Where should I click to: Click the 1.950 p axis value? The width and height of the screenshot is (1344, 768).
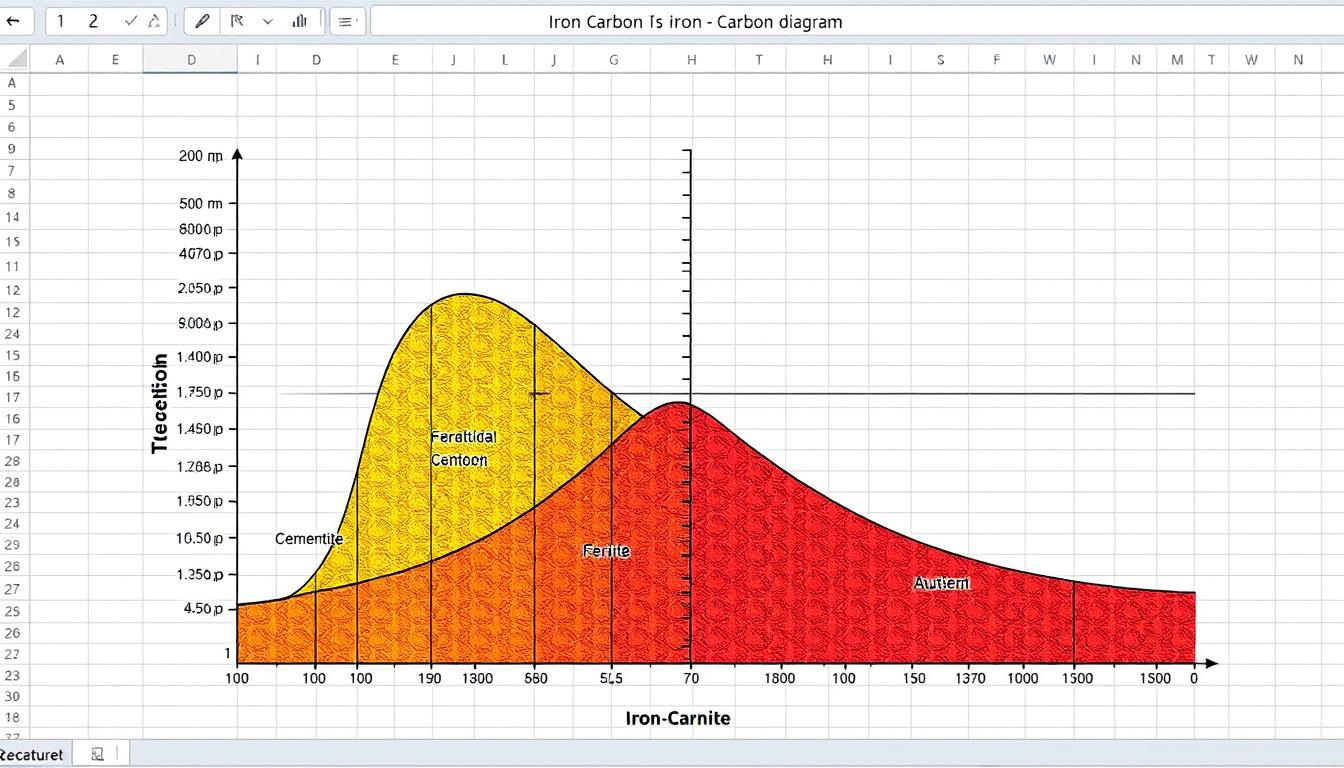pos(200,502)
